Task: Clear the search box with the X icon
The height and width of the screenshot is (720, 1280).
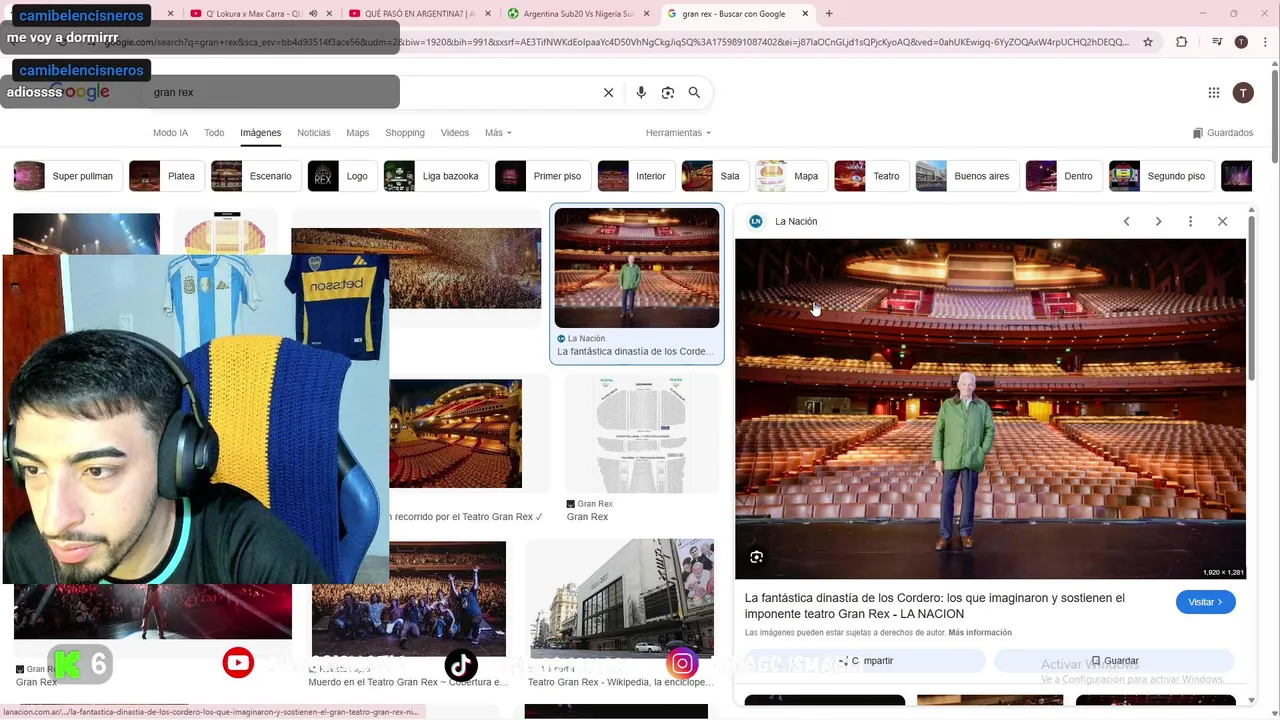Action: click(608, 92)
